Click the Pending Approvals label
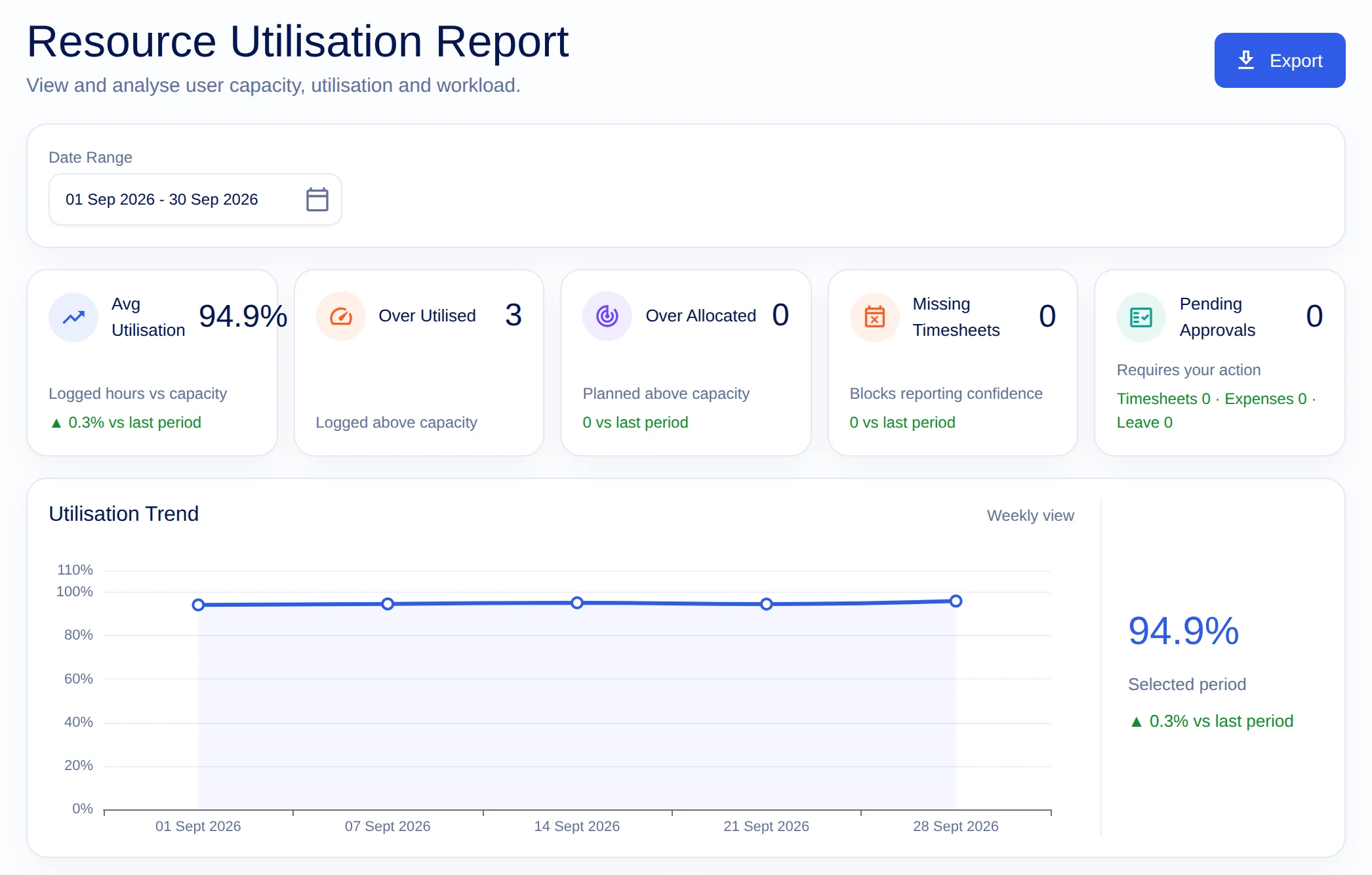 coord(1217,317)
